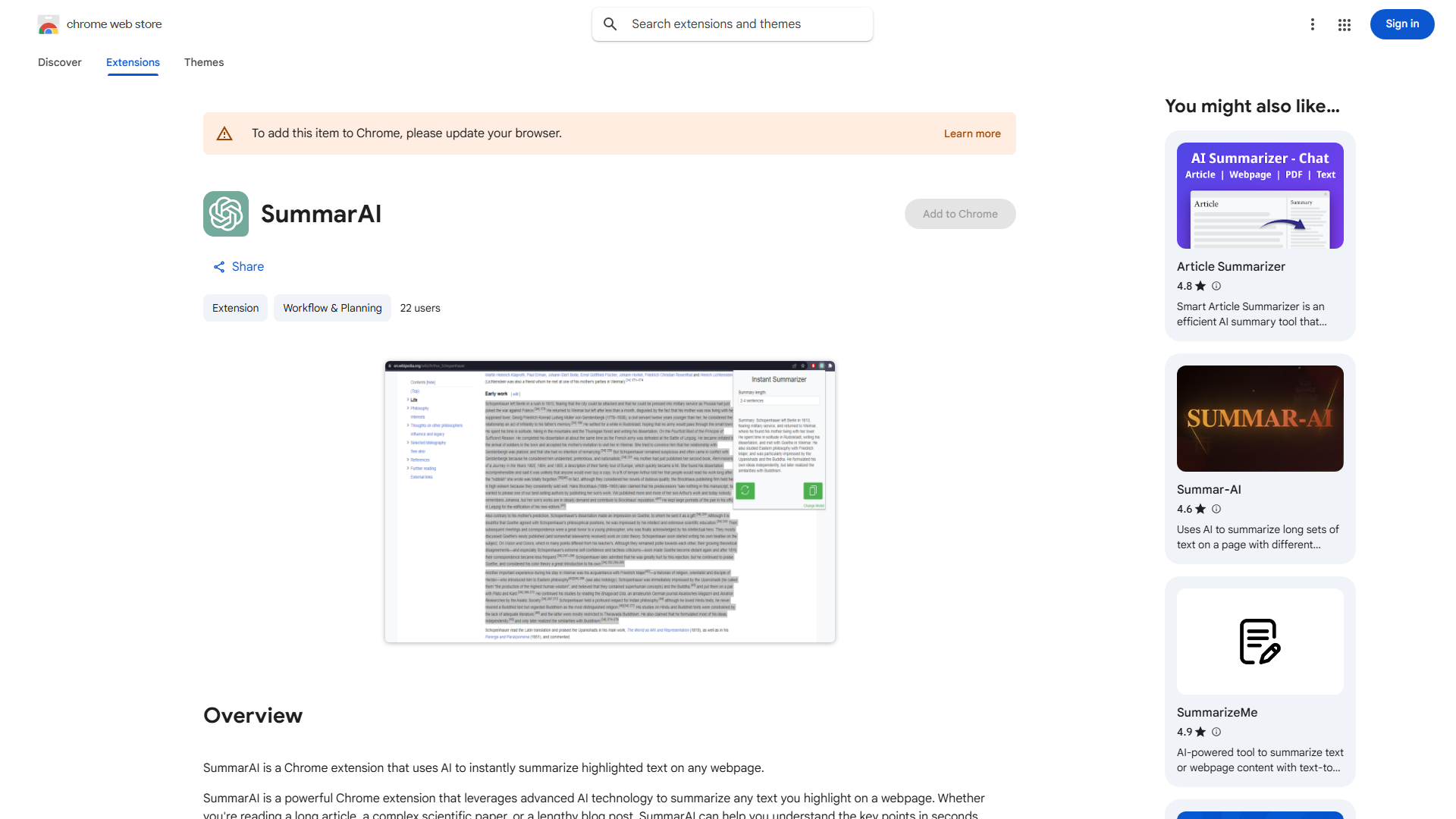Open the SummarAI screenshot preview image
The width and height of the screenshot is (1456, 819).
pos(610,502)
